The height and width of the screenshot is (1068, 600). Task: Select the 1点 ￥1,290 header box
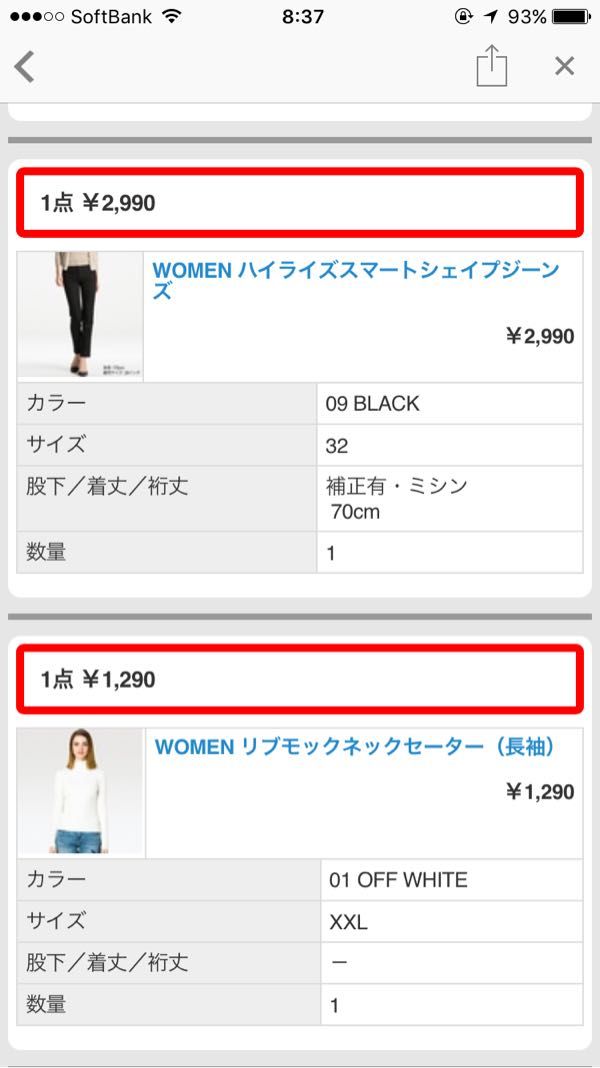click(x=300, y=679)
